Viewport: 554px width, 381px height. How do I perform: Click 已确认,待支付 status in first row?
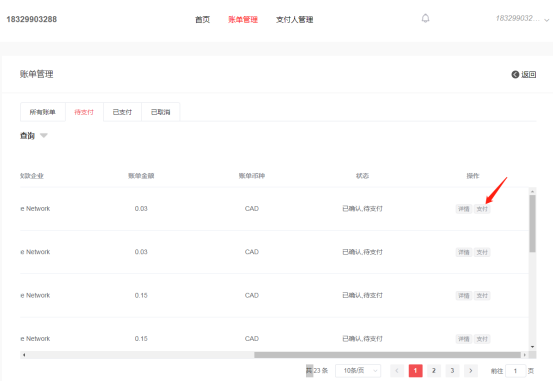[362, 209]
